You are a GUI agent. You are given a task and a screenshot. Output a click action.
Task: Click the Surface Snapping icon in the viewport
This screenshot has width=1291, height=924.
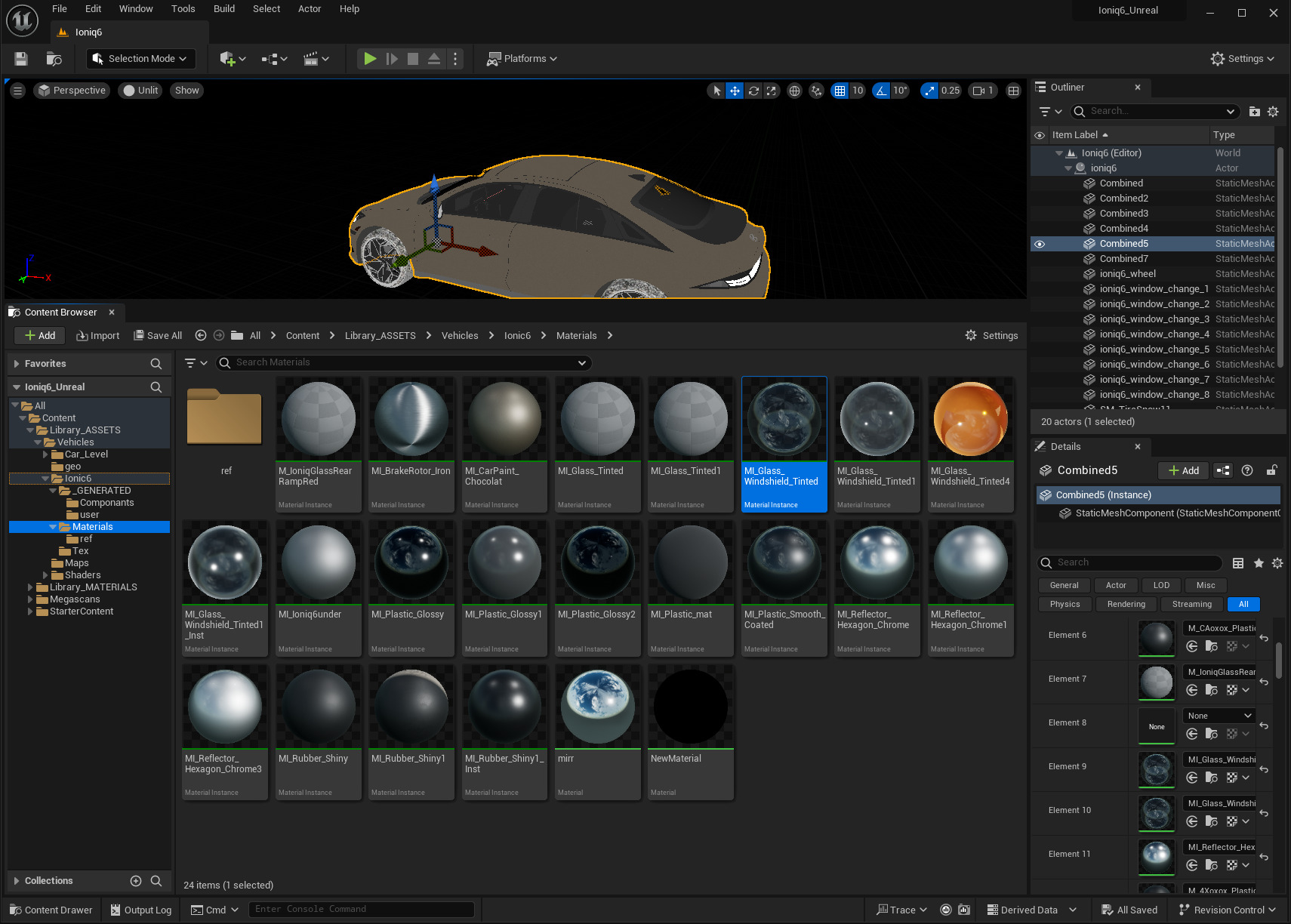tap(816, 91)
